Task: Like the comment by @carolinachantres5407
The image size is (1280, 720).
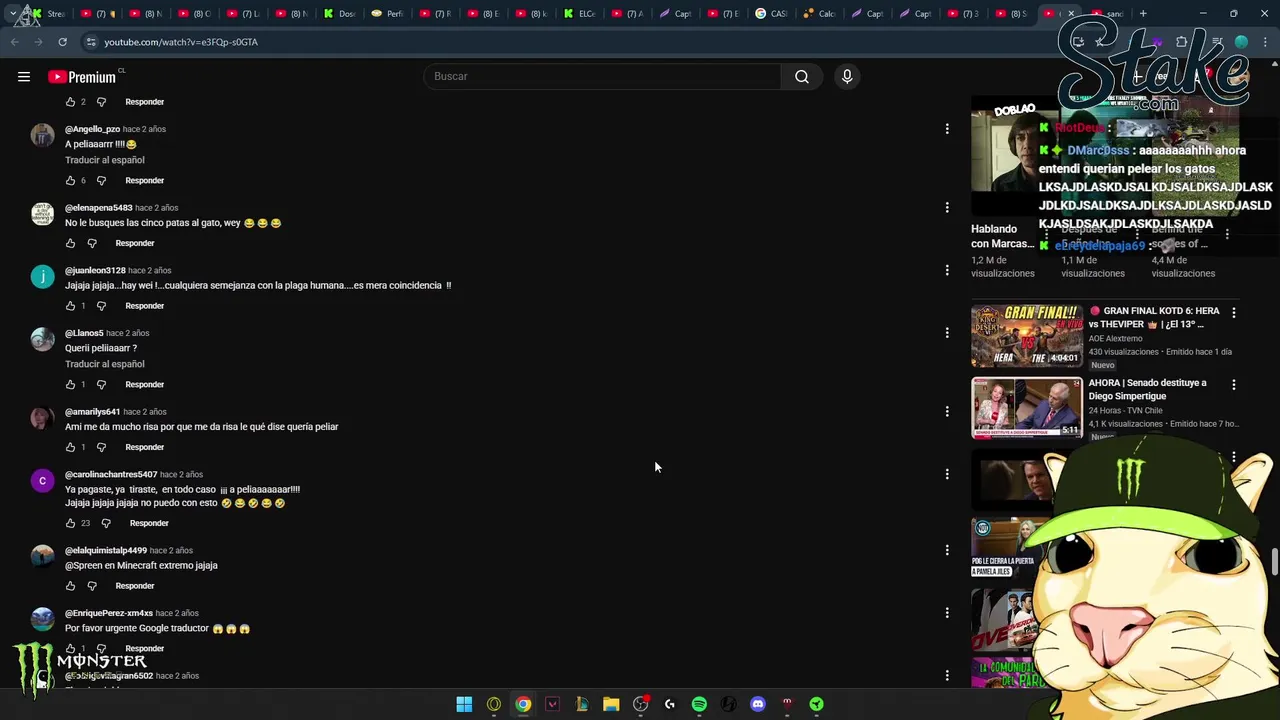Action: pos(70,523)
